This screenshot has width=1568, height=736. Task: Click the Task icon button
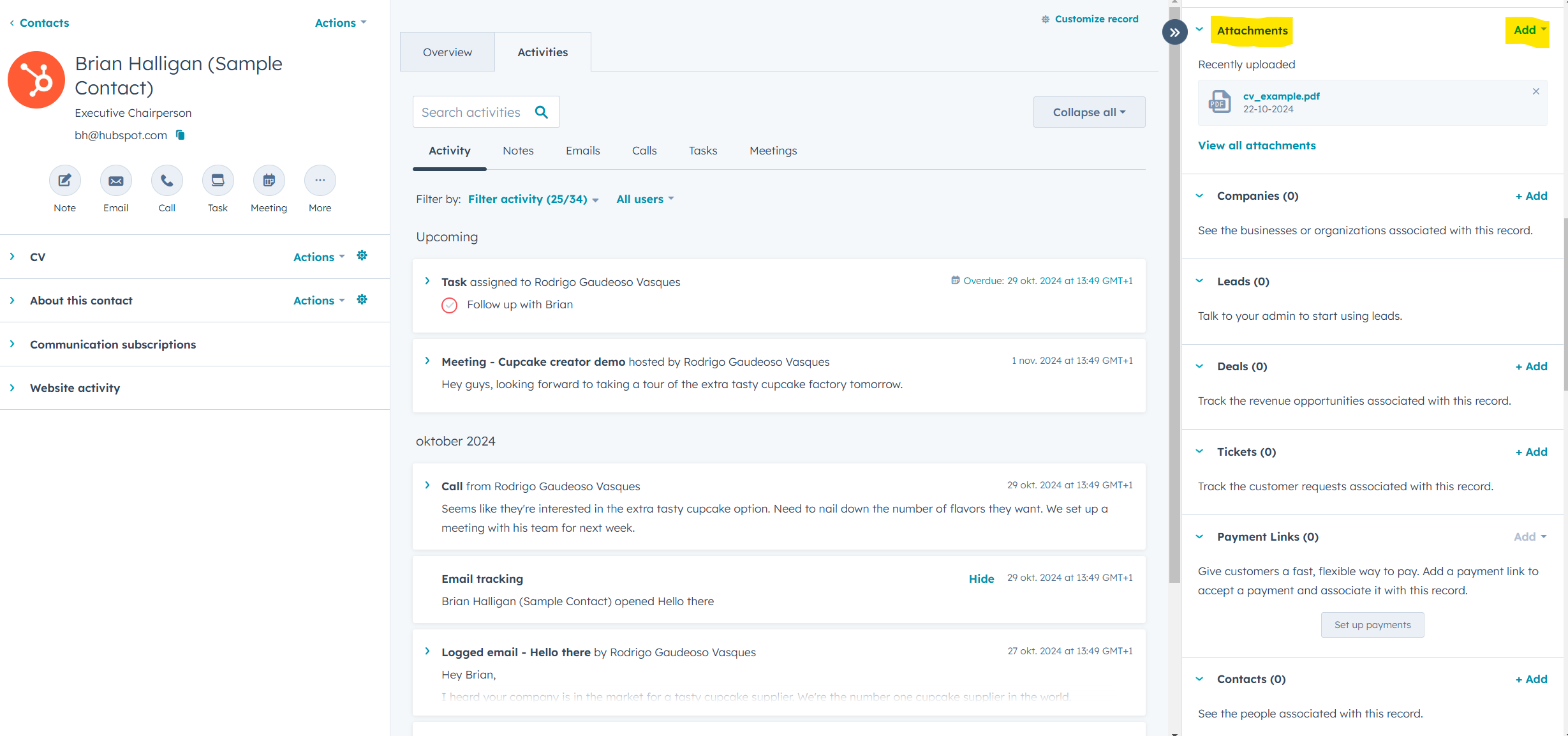218,181
